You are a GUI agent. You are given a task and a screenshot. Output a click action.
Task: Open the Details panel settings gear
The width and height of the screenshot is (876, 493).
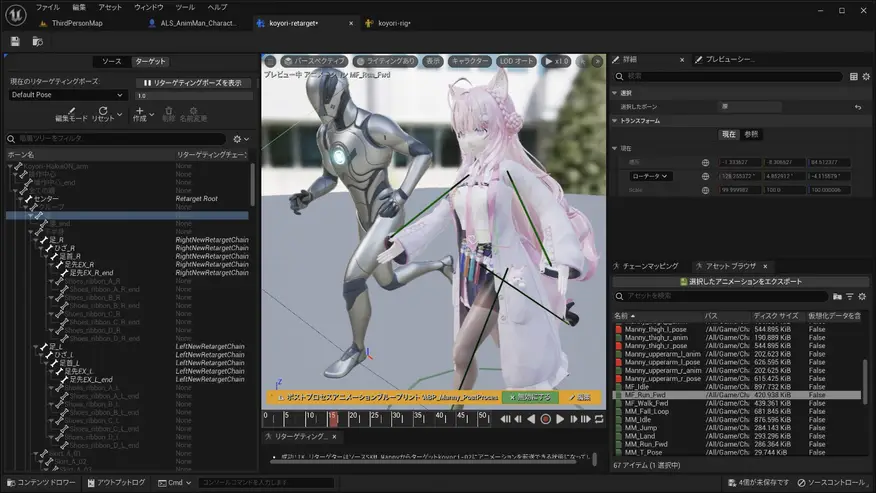click(x=866, y=77)
